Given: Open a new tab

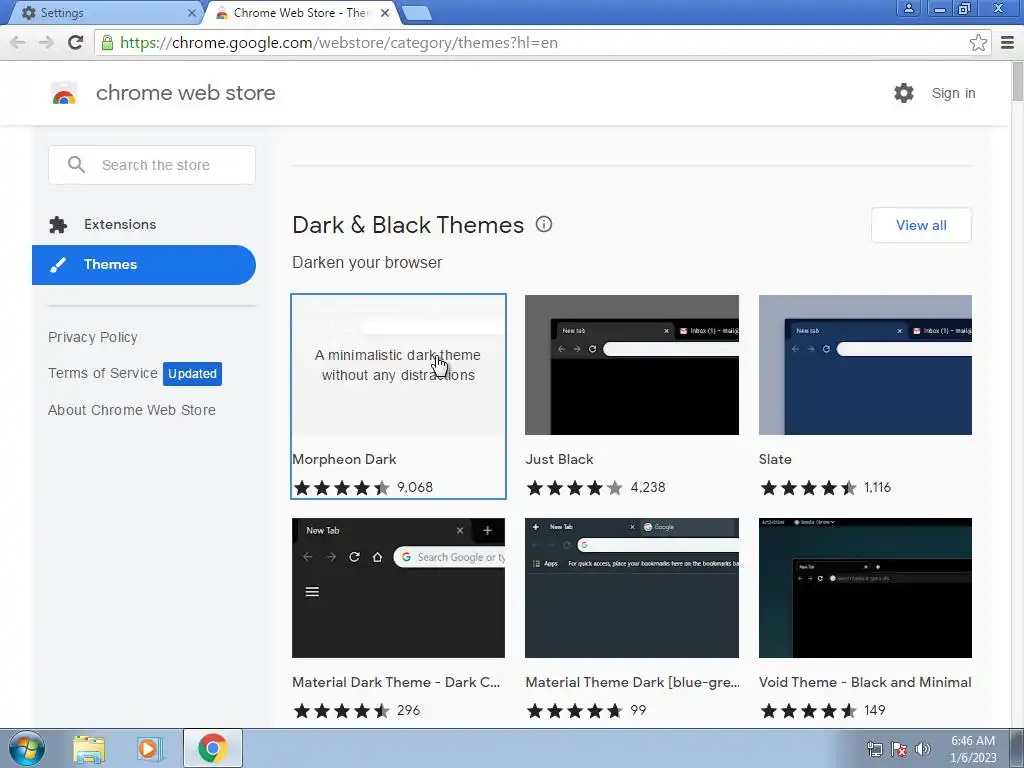Looking at the screenshot, I should click(416, 12).
